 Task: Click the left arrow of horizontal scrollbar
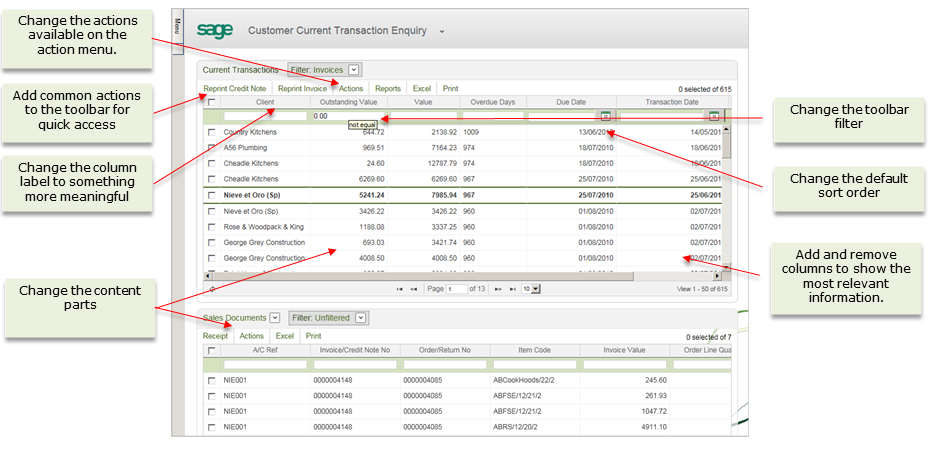pos(208,276)
